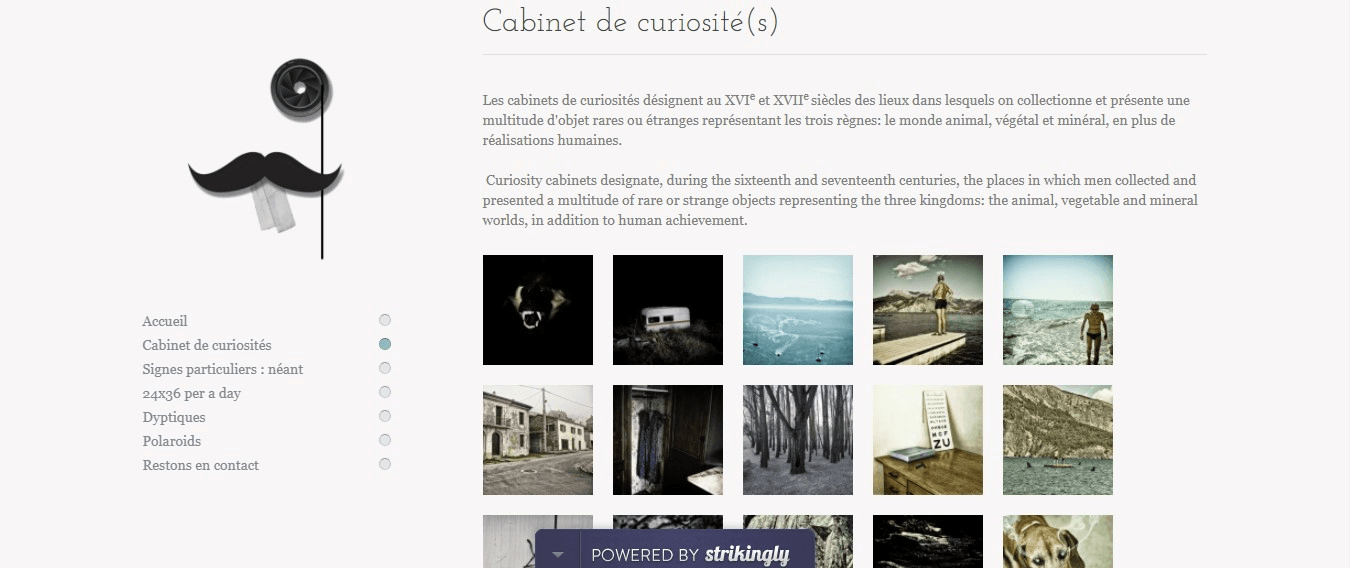Open the snarling bear thumbnail
This screenshot has height=568, width=1350.
[538, 310]
